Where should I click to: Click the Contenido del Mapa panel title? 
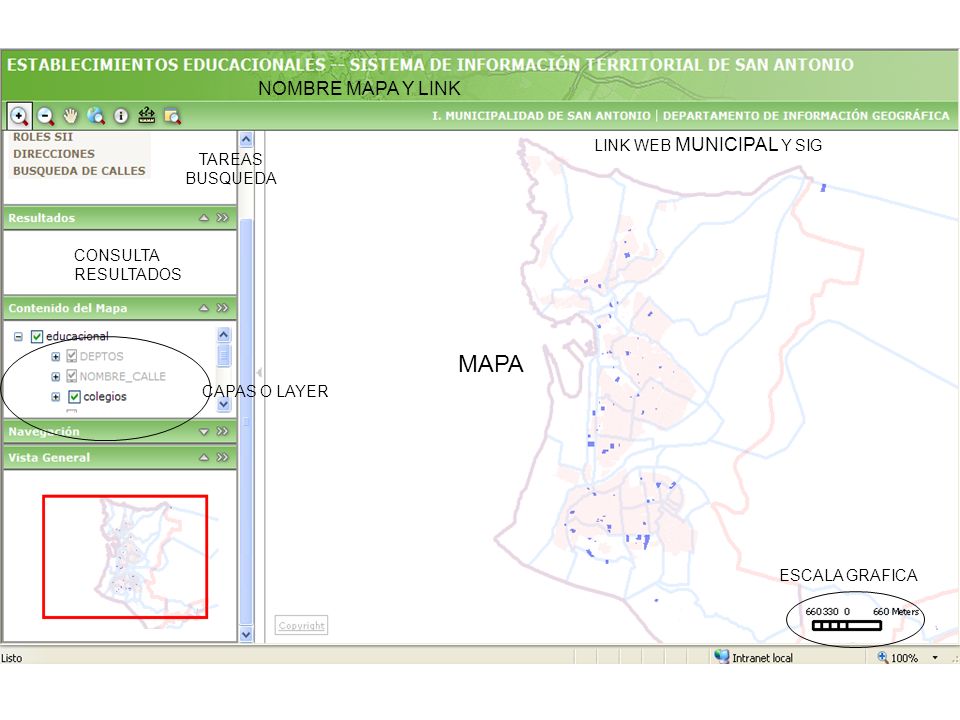tap(68, 308)
